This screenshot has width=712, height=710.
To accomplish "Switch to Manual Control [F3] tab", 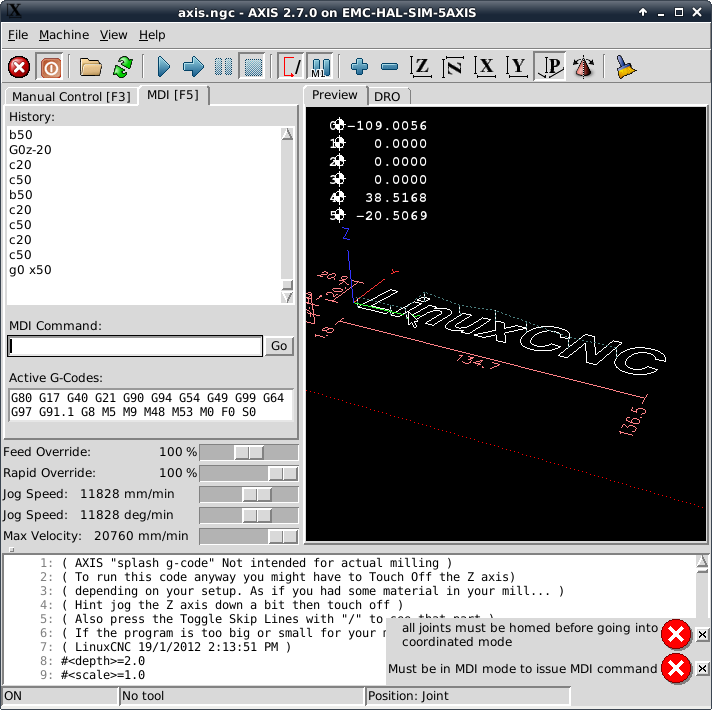I will [x=71, y=97].
